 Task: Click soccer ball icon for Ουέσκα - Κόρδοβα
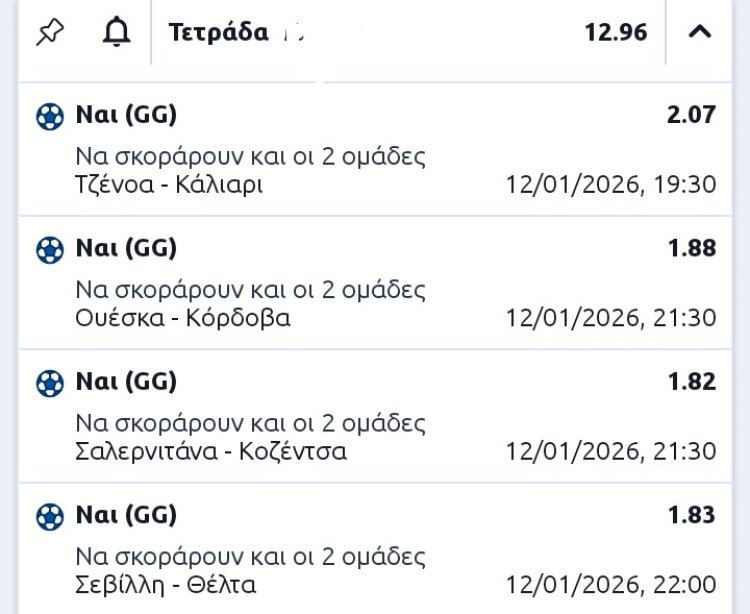pos(49,250)
